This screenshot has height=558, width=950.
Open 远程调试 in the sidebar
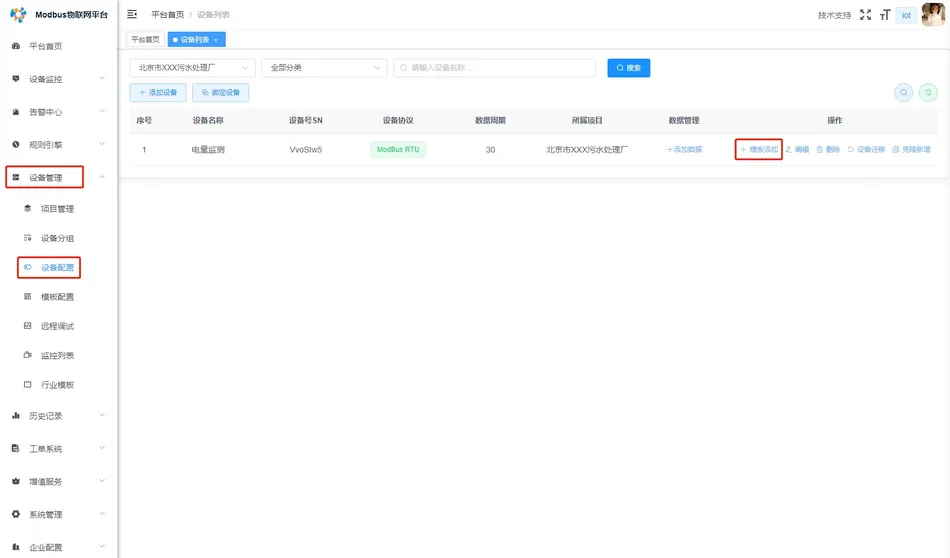click(57, 326)
